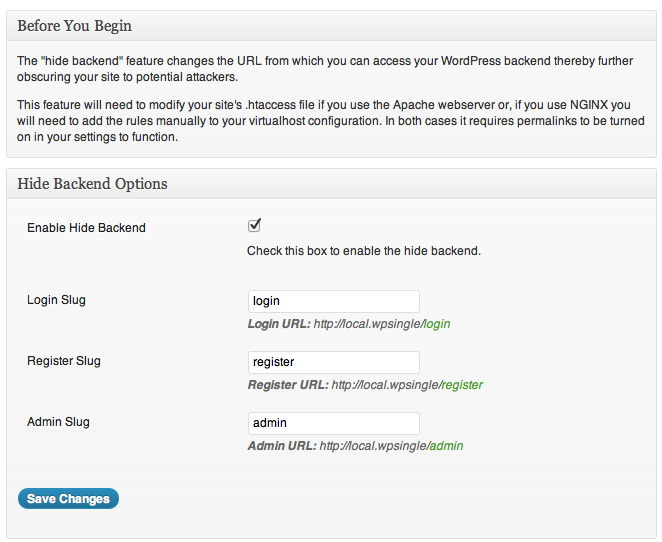Open the Admin URL link
Viewport: 662px width, 542px height.
[x=391, y=446]
